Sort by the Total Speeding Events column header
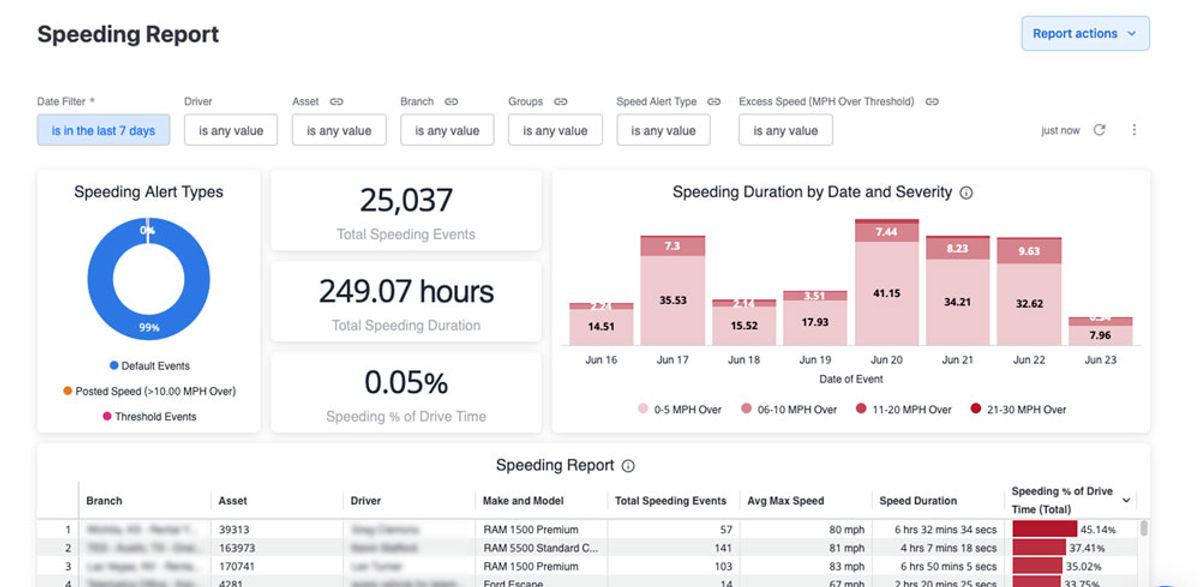The height and width of the screenshot is (587, 1200). [671, 501]
